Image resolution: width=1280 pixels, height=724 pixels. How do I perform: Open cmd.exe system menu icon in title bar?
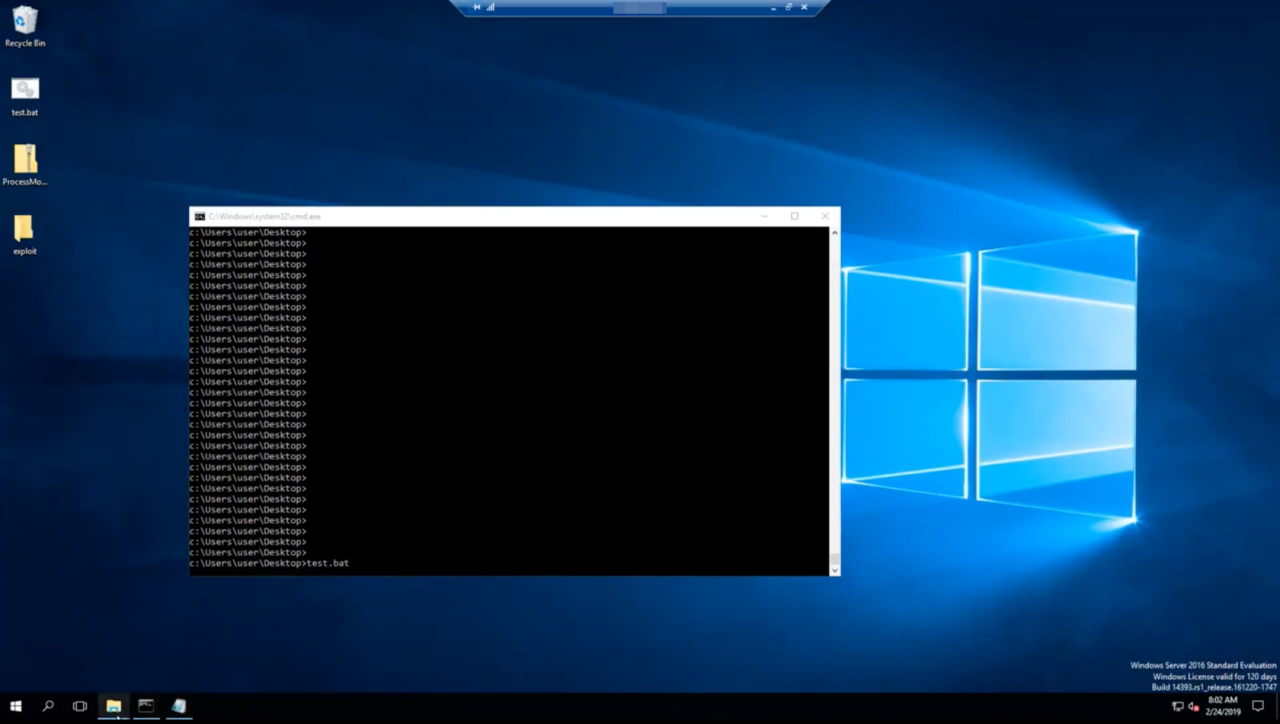click(x=200, y=216)
